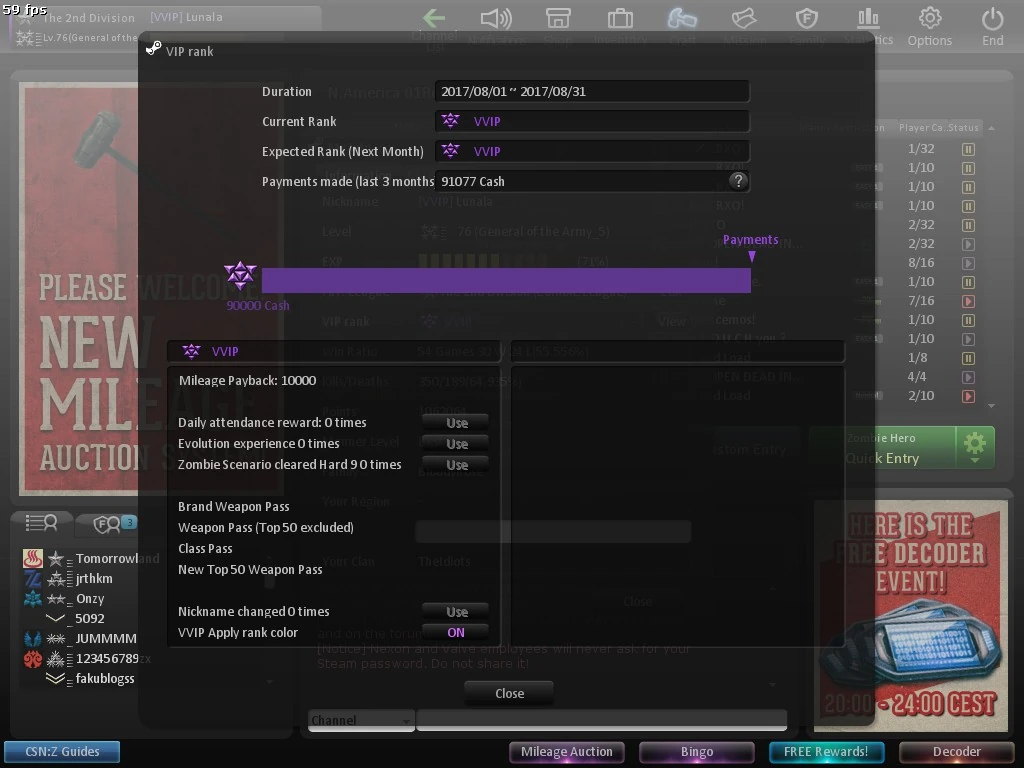Screen dimensions: 1024x768
Task: Open the Channel dropdown at the bottom
Action: click(361, 719)
